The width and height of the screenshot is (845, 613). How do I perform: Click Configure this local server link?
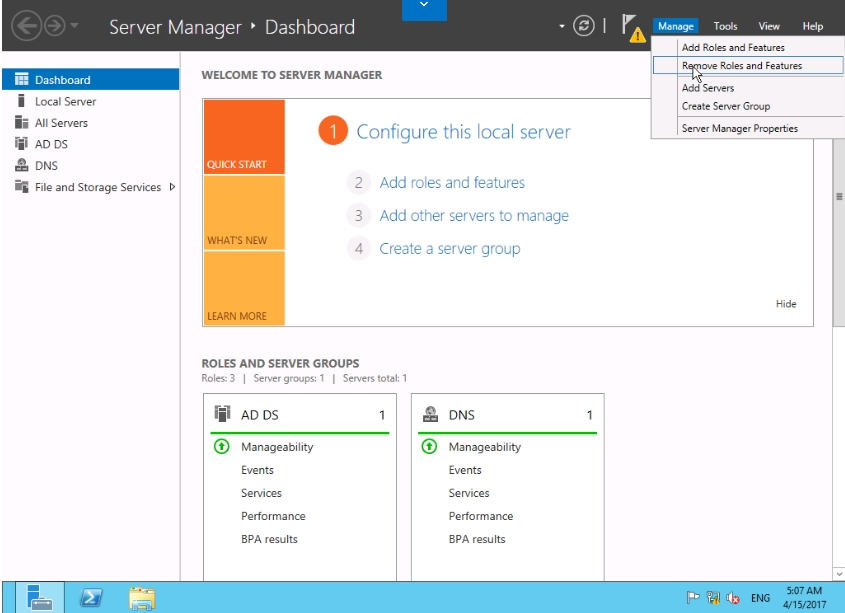click(x=463, y=132)
